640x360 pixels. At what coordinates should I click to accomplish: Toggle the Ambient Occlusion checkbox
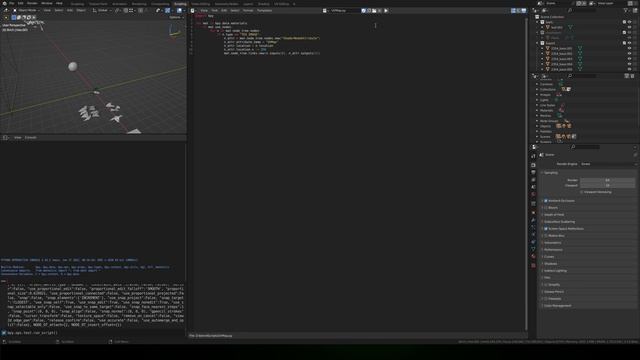pos(546,201)
